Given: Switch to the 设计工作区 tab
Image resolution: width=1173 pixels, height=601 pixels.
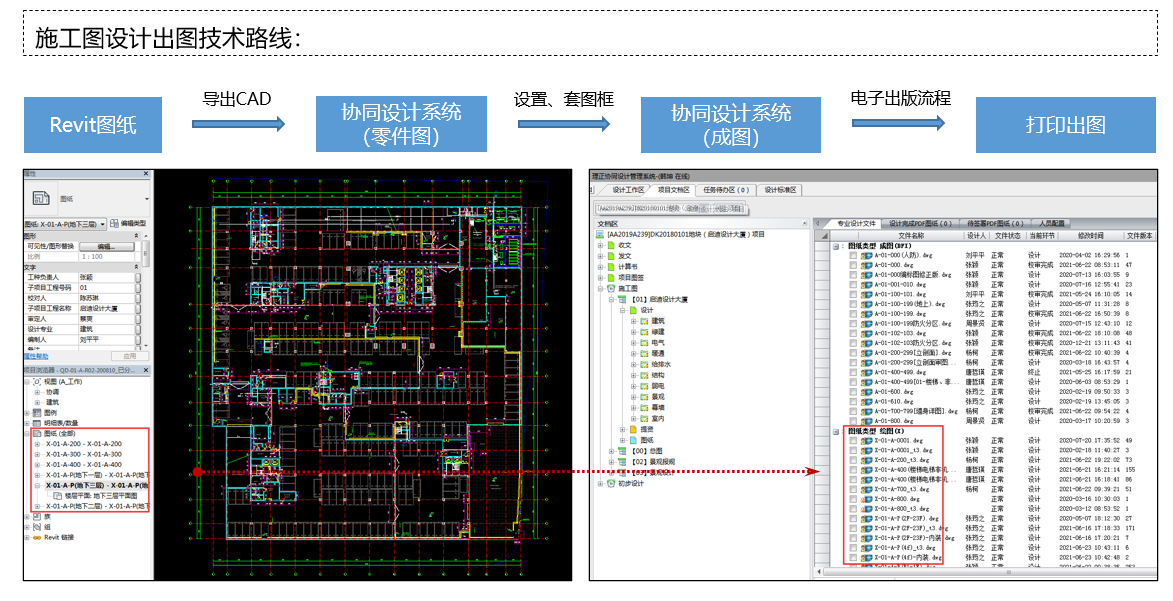Looking at the screenshot, I should pos(628,189).
